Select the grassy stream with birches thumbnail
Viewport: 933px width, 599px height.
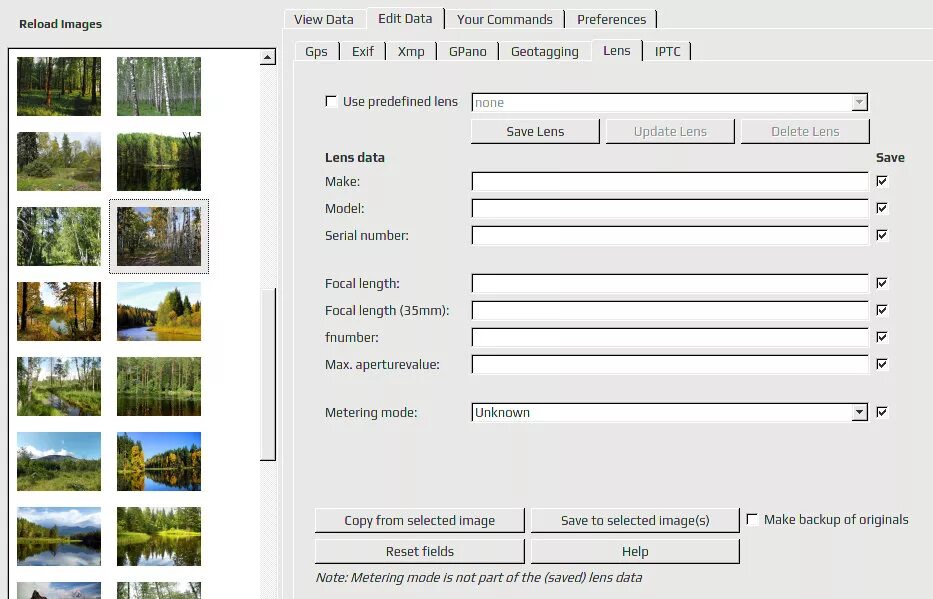pyautogui.click(x=59, y=386)
